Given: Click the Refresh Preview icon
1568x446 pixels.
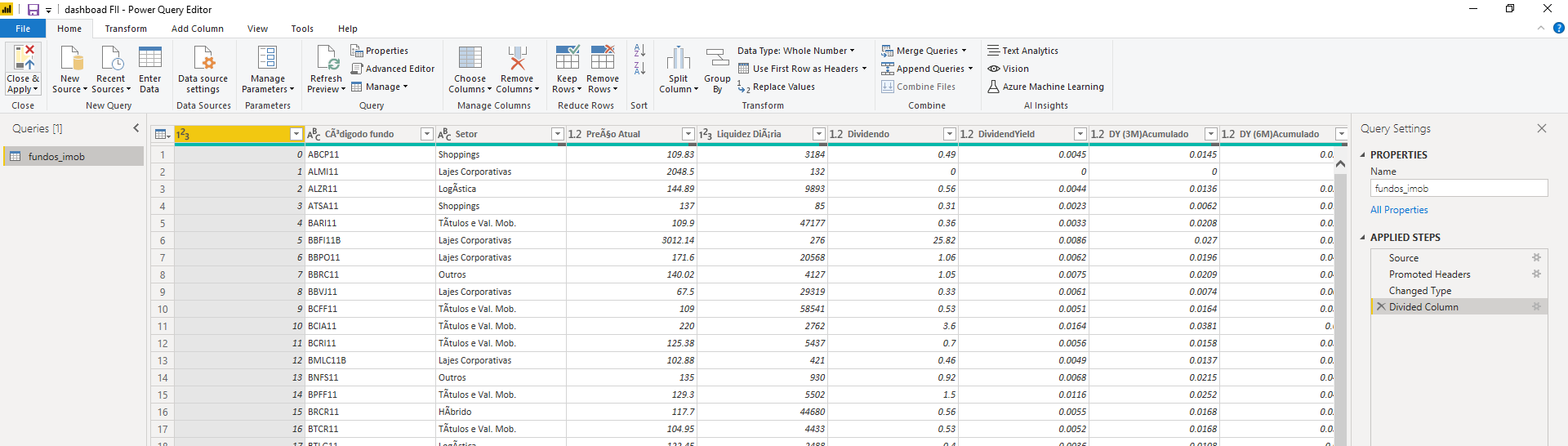Looking at the screenshot, I should coord(327,58).
